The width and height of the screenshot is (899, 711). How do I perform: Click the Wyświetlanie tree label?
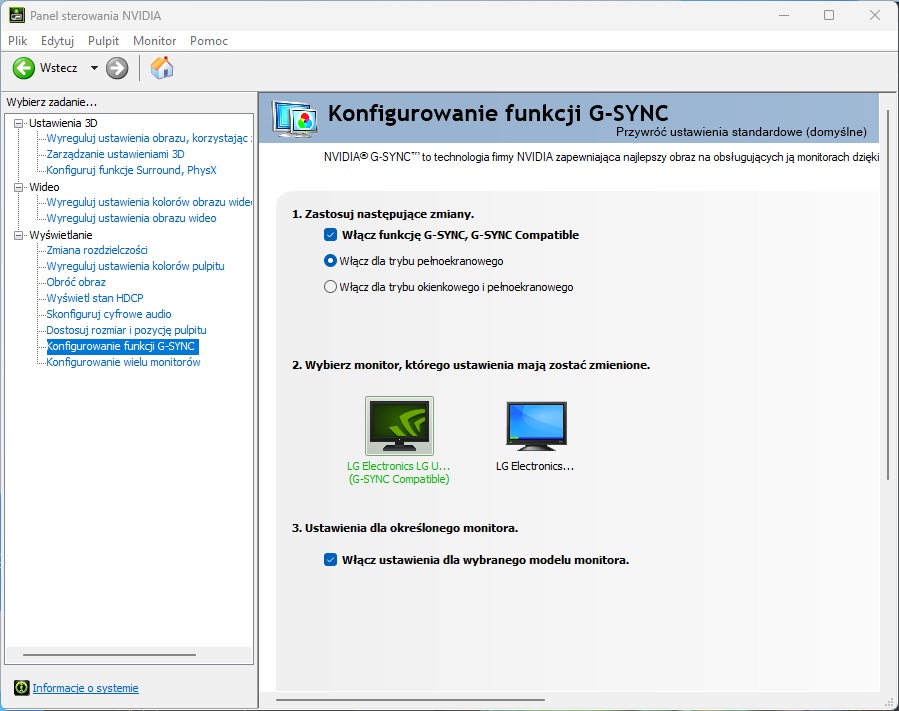[61, 235]
